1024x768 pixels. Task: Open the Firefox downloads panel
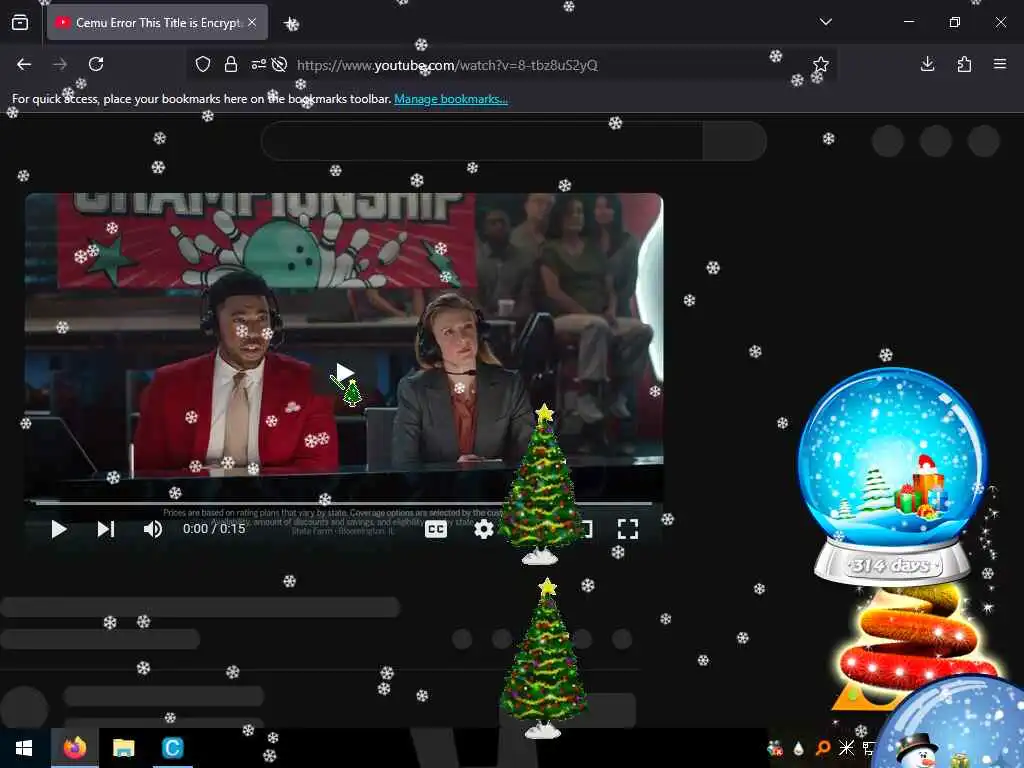click(927, 64)
